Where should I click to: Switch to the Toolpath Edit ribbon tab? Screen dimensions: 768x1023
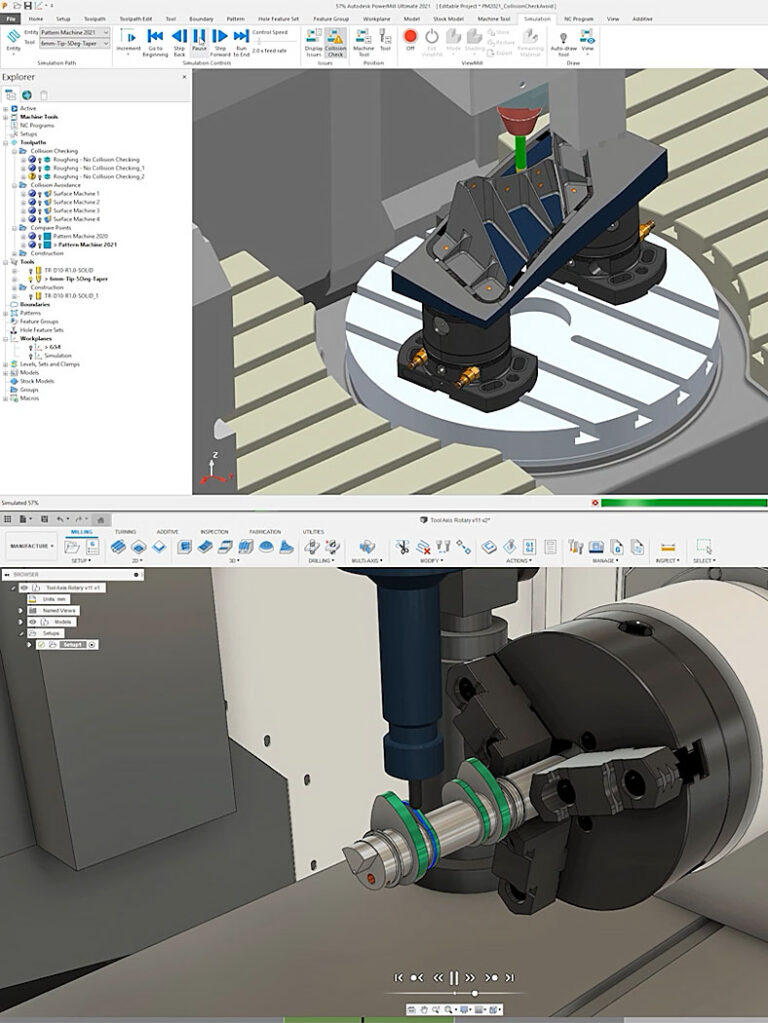pos(135,19)
